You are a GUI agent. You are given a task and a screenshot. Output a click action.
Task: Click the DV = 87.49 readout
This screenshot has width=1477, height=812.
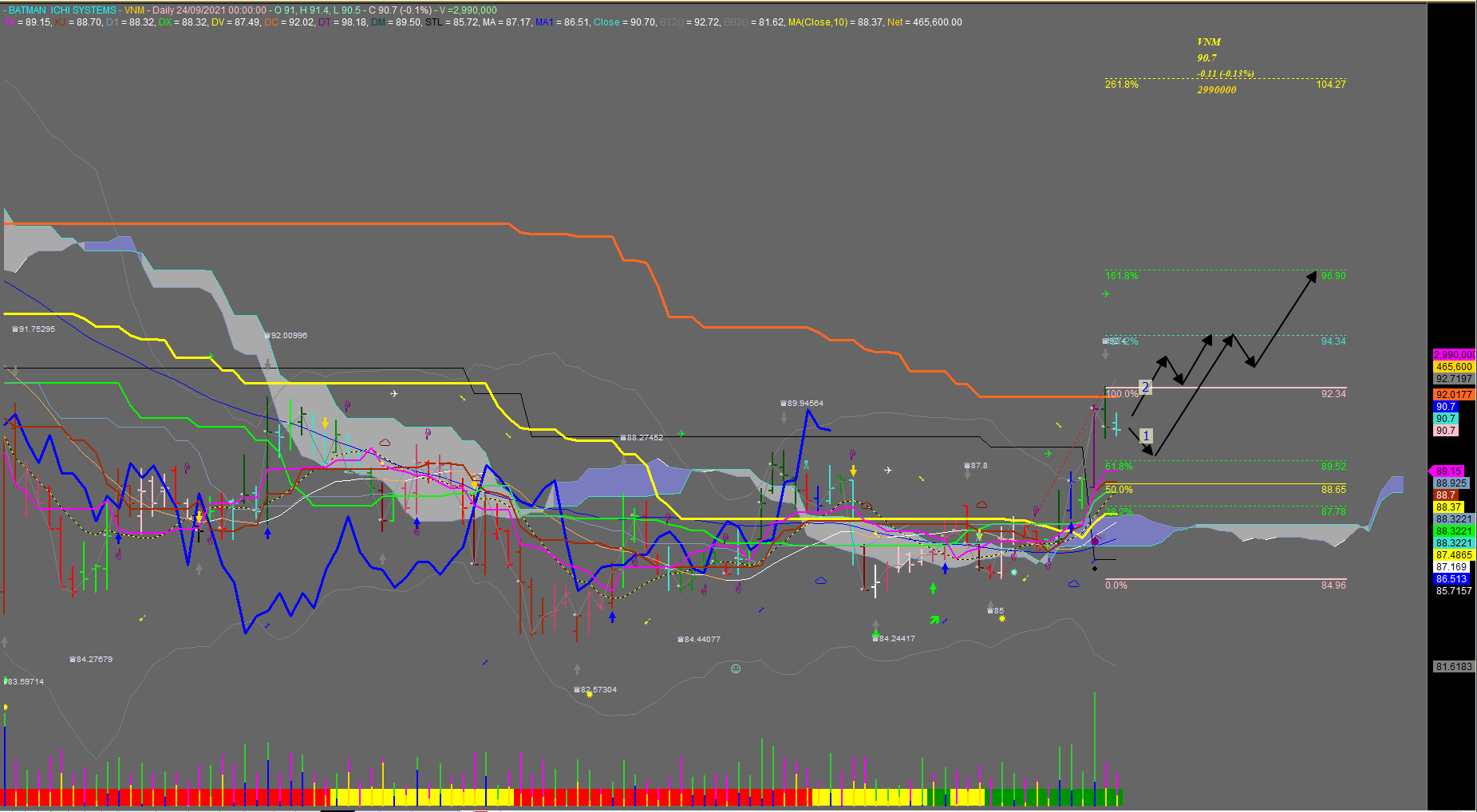point(235,22)
